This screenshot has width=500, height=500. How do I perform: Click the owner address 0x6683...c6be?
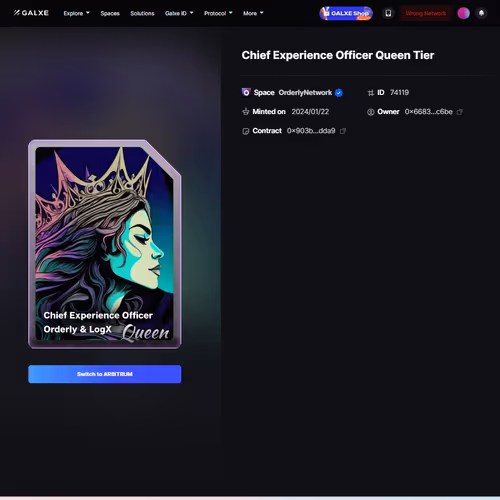pos(428,112)
